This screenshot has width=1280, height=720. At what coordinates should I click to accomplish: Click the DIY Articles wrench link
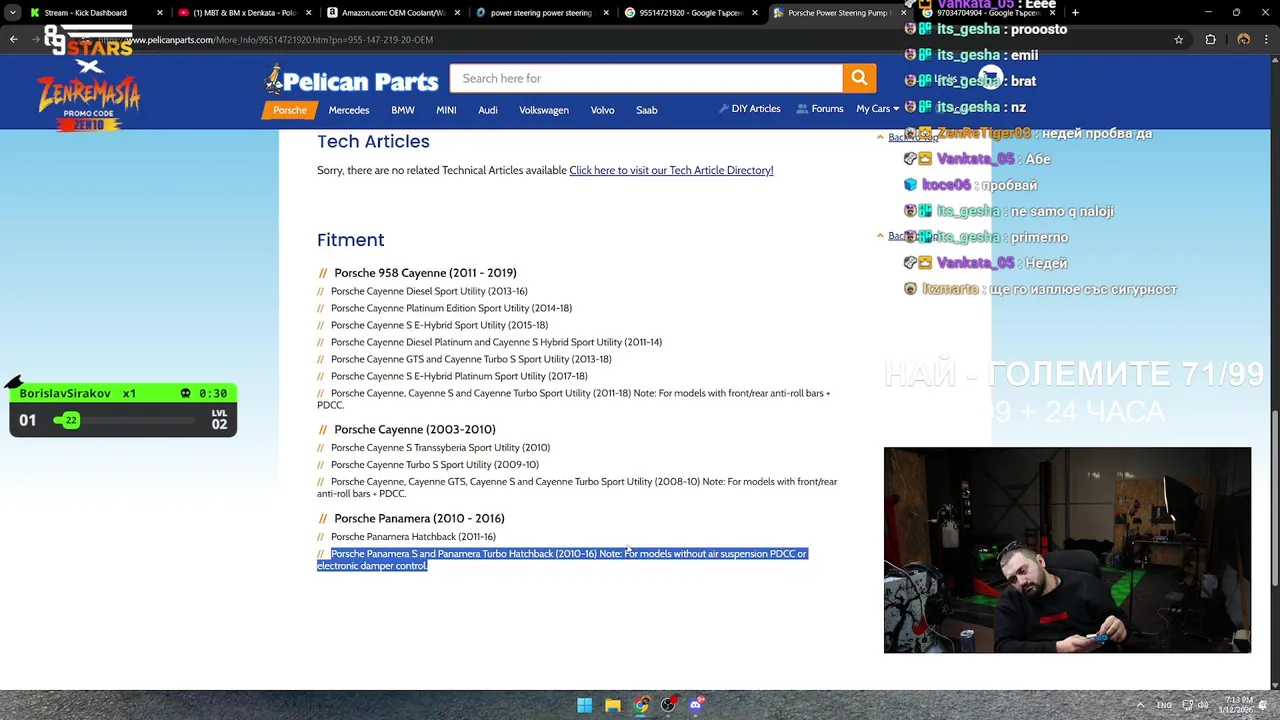749,109
